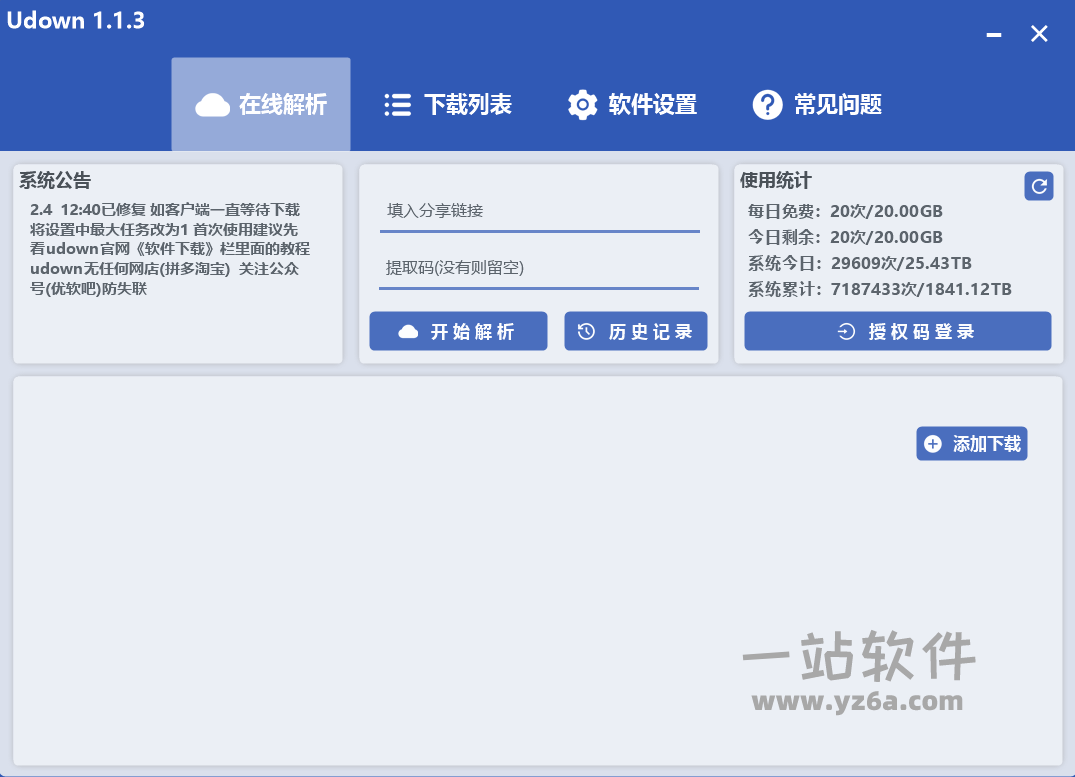Select the 系统累计: 7187433次/1841.12TB line
1075x777 pixels.
point(880,289)
